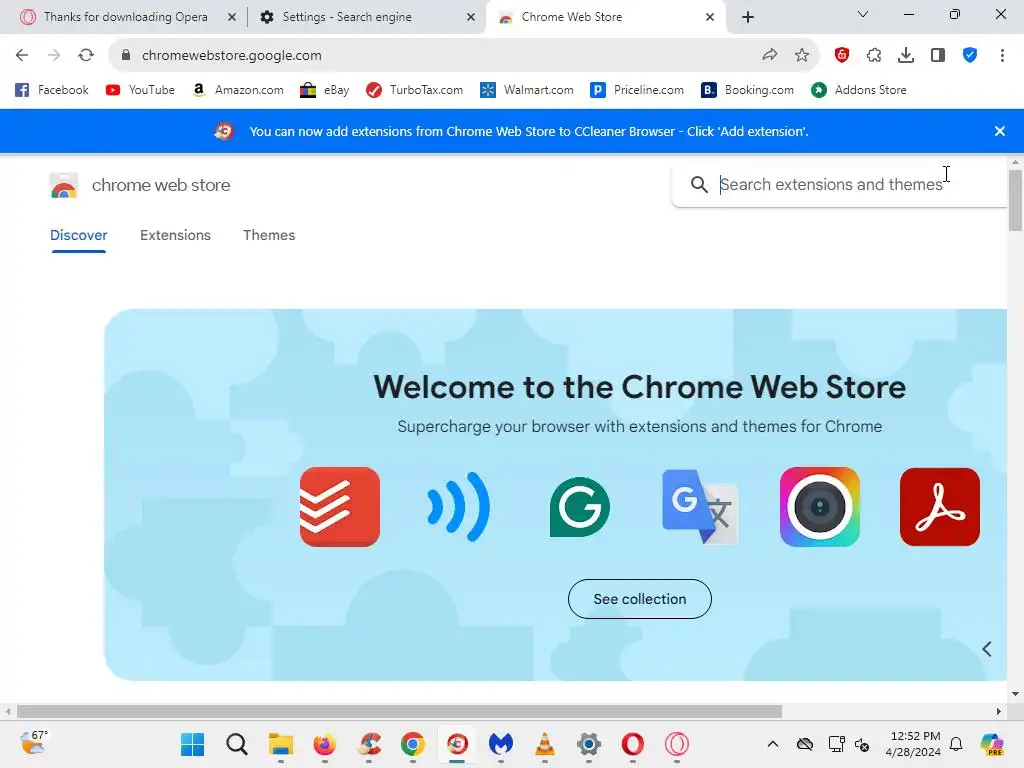Select the Discover tab
The height and width of the screenshot is (768, 1024).
[78, 235]
